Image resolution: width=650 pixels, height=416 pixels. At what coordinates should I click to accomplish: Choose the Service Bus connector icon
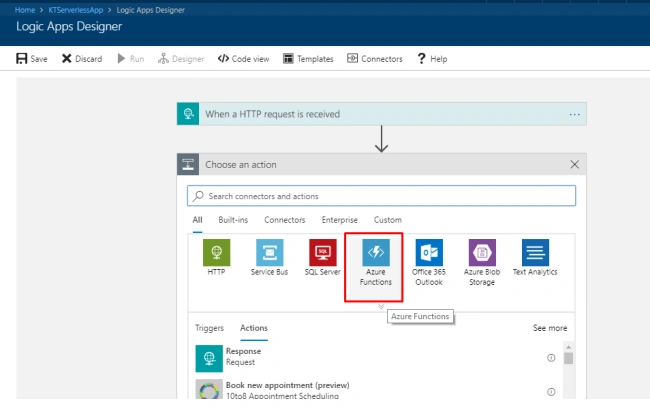pos(269,252)
